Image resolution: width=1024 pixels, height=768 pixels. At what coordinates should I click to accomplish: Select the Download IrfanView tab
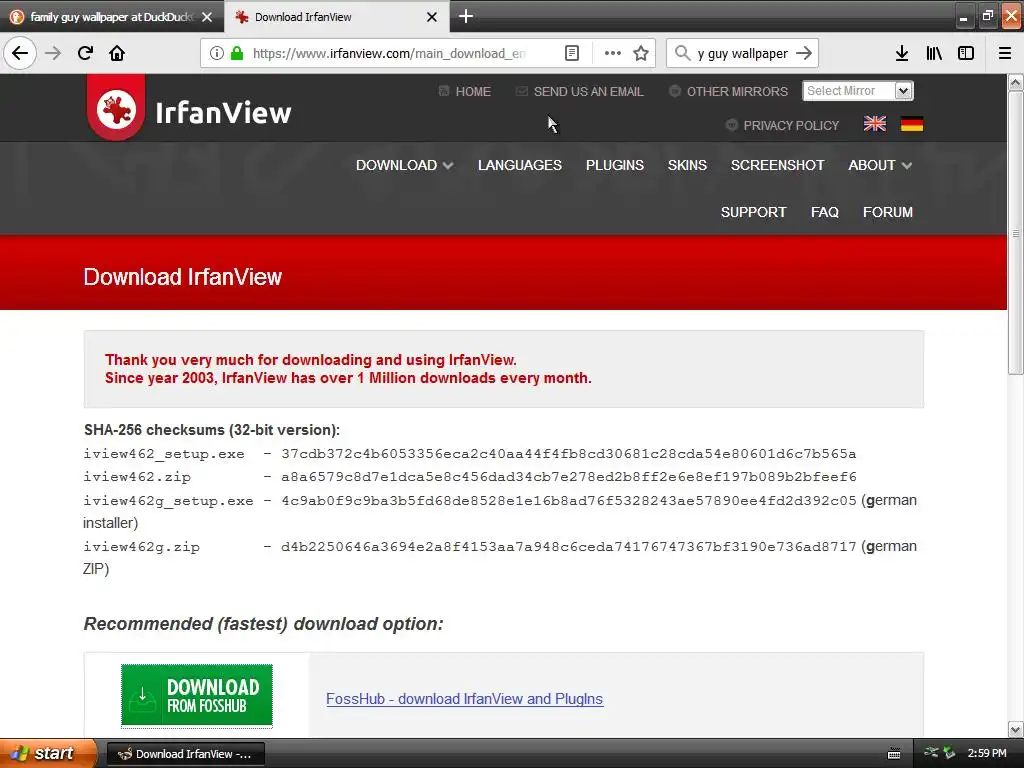336,17
